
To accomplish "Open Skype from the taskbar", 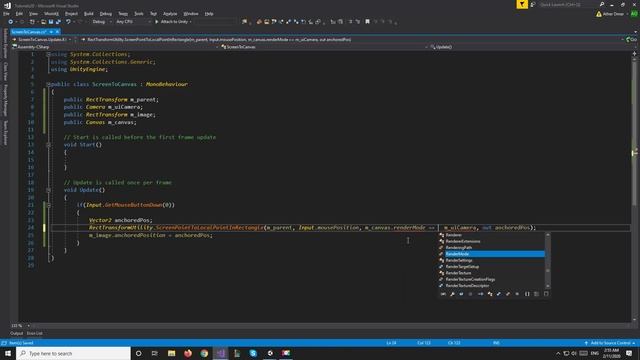I will point(253,353).
